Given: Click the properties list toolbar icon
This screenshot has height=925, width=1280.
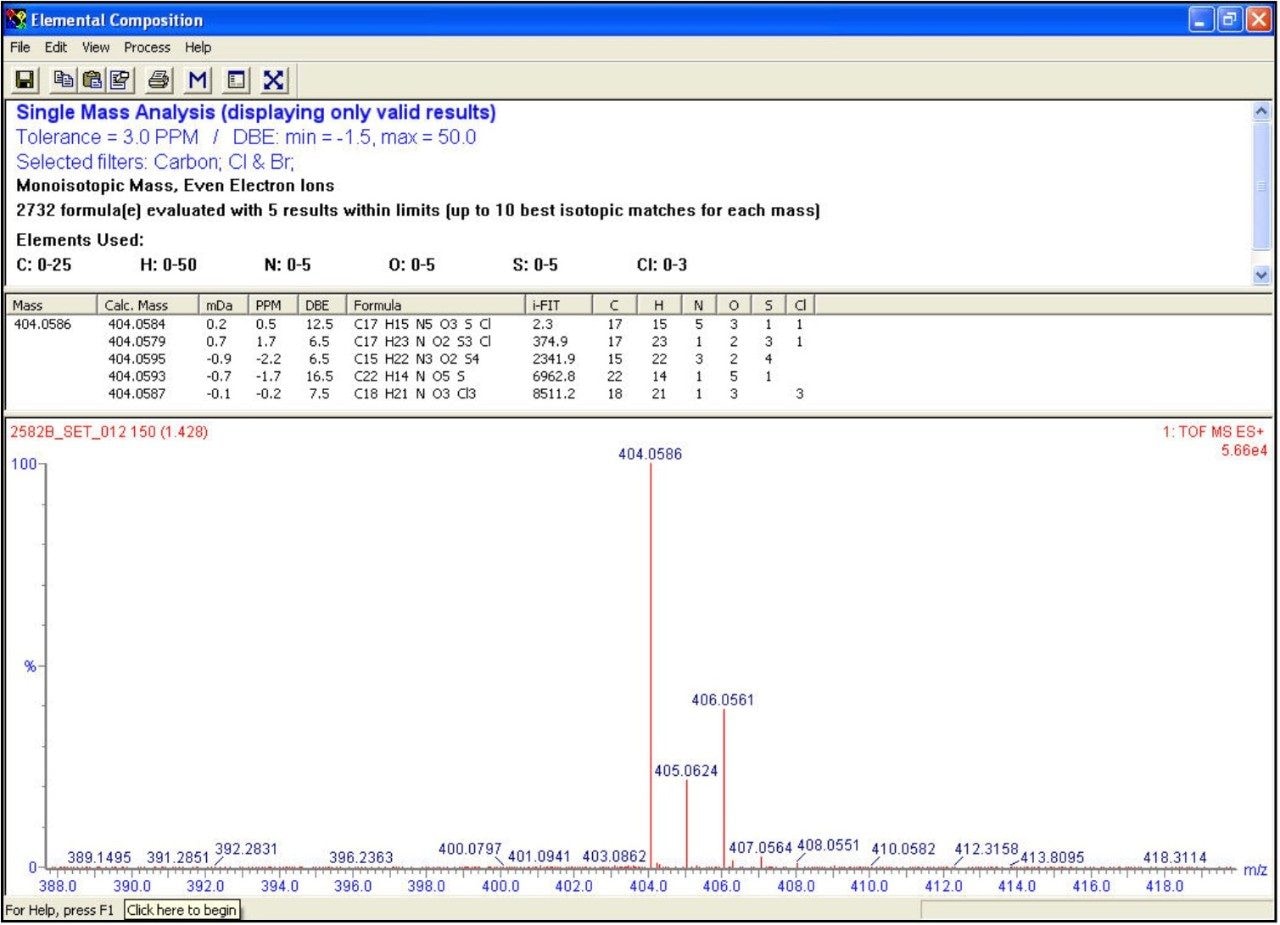Looking at the screenshot, I should click(119, 79).
